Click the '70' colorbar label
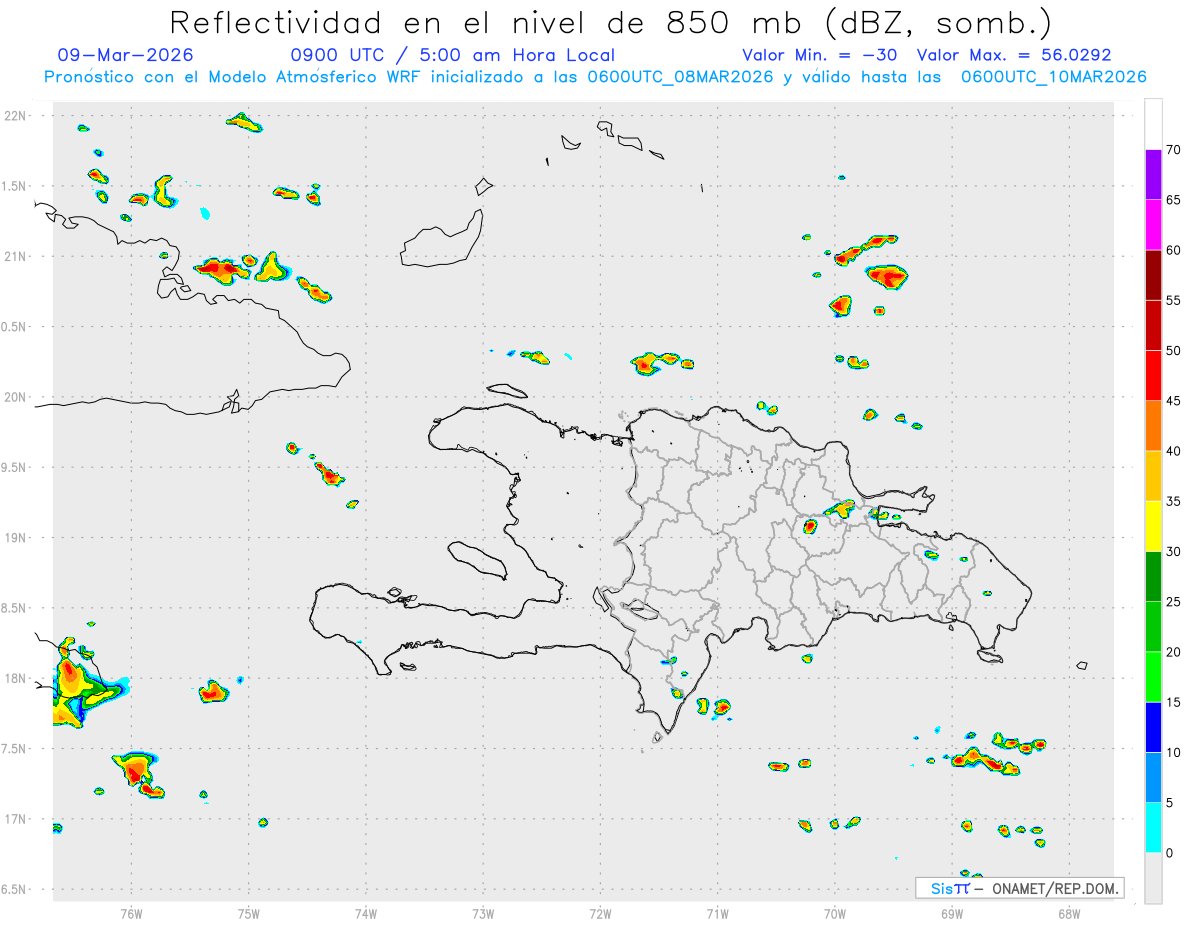Viewport: 1200px width, 927px height. click(1173, 150)
